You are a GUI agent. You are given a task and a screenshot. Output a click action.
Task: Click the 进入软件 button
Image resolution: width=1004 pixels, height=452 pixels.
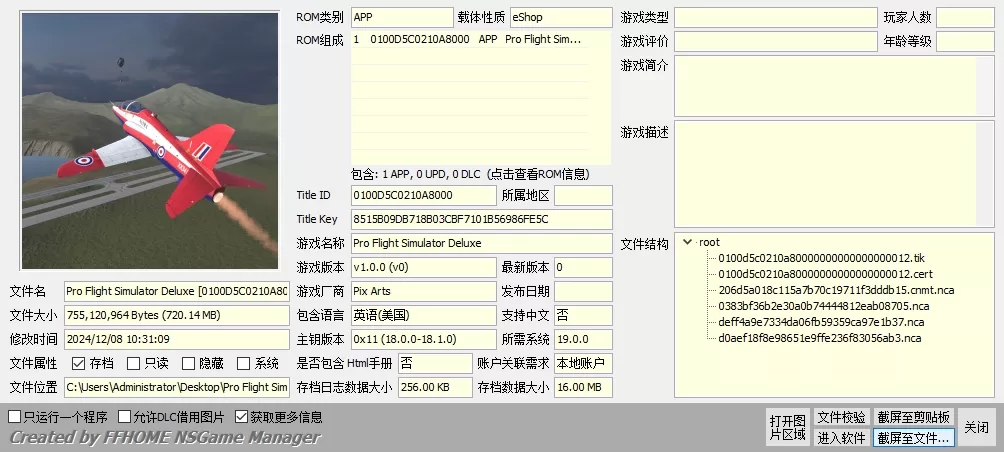(841, 437)
